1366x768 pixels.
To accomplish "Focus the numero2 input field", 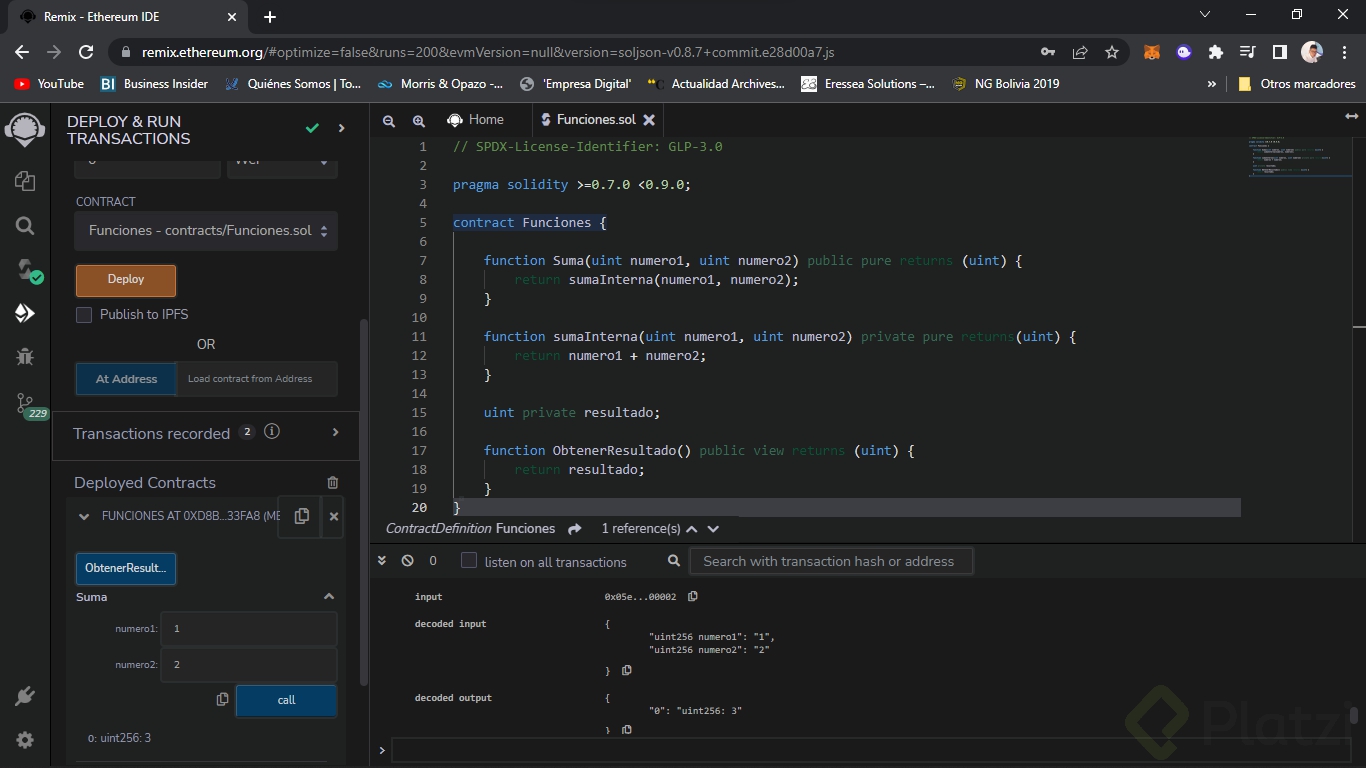I will [x=249, y=665].
